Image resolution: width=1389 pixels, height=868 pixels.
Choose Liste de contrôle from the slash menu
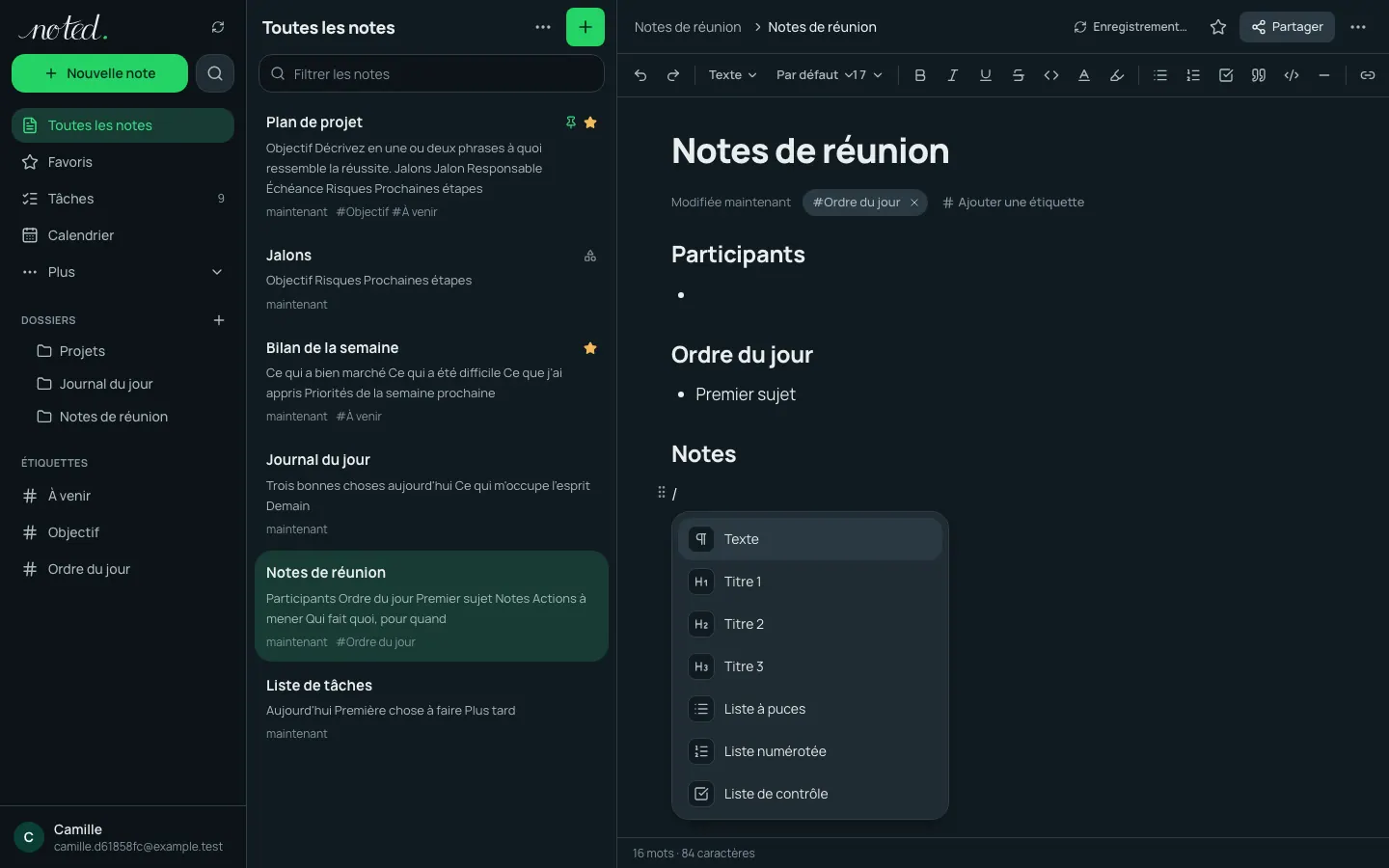click(810, 794)
